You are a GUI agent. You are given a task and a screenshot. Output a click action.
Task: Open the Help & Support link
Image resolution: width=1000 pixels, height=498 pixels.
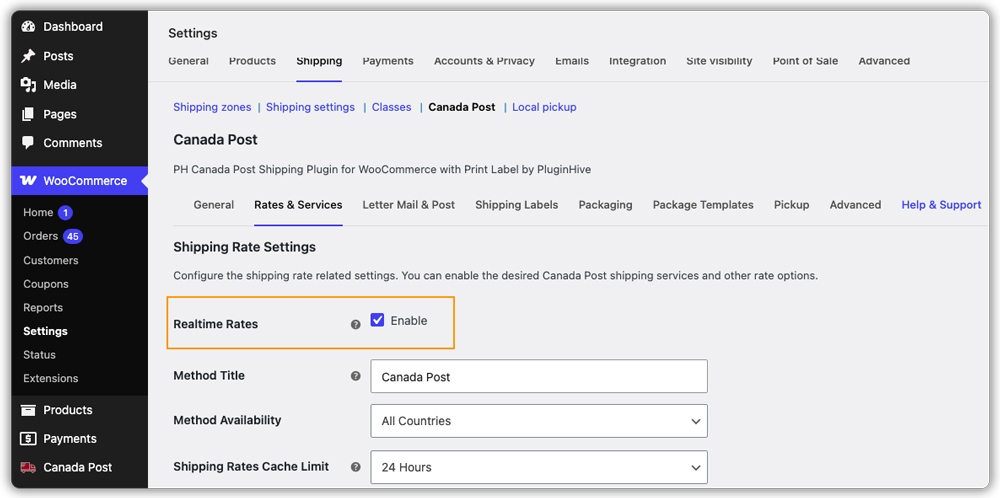[x=941, y=205]
